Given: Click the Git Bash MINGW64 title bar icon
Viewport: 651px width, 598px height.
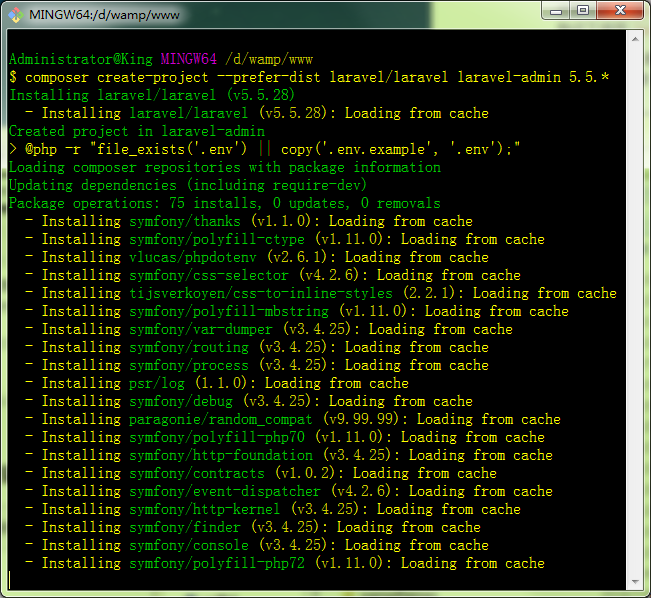Looking at the screenshot, I should coord(15,15).
